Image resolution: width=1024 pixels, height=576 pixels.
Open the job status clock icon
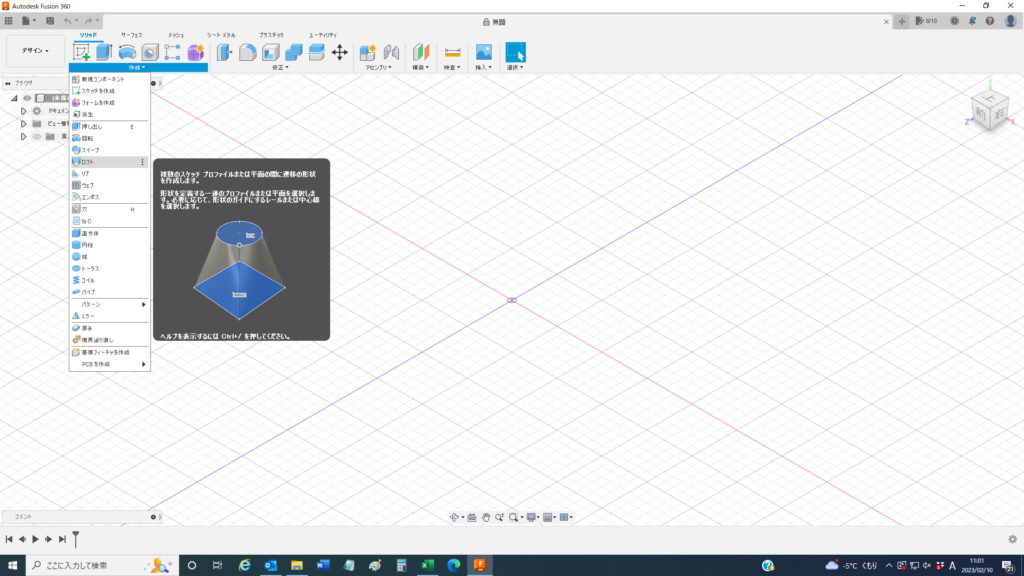954,21
